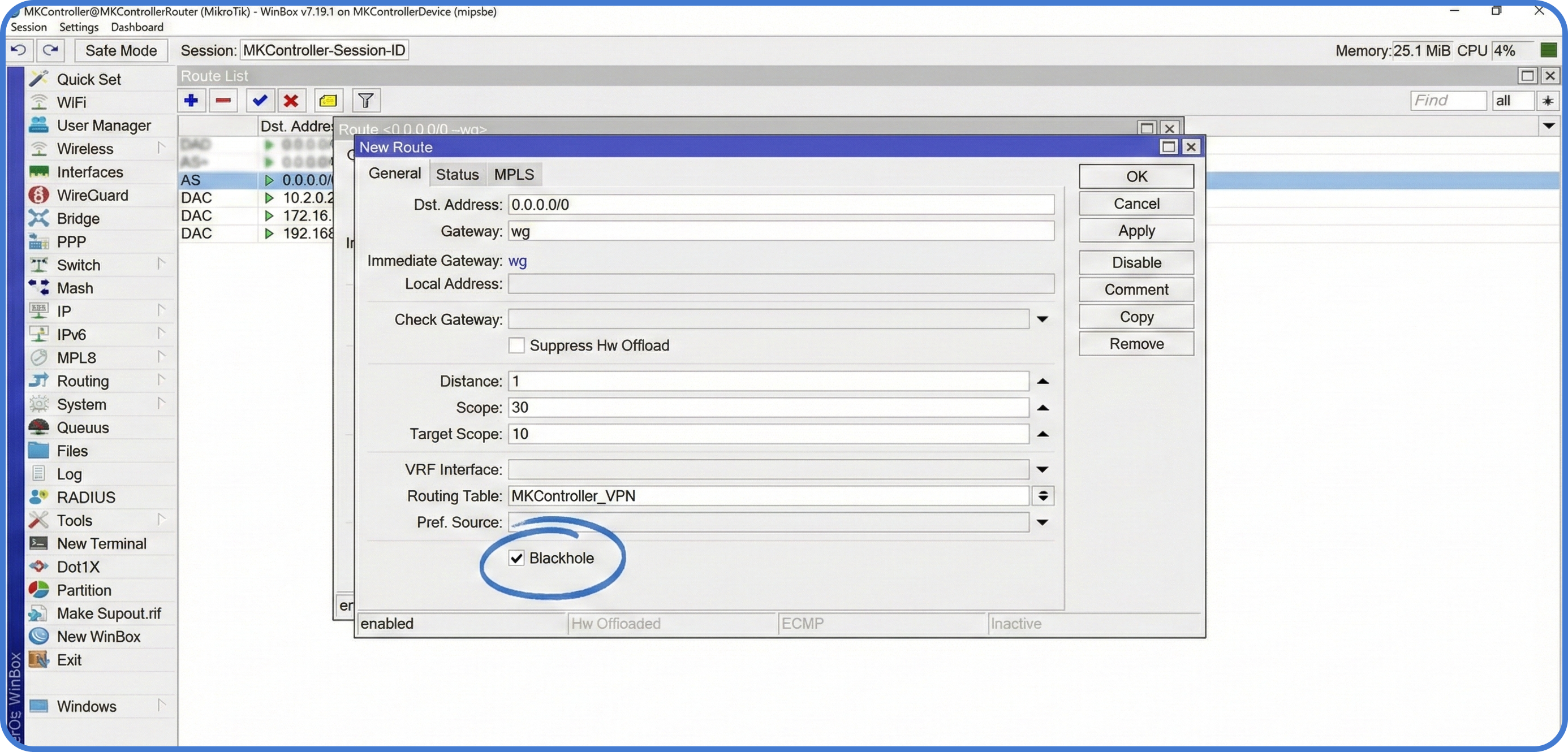Open WireGuard from the sidebar
The width and height of the screenshot is (1568, 752).
[x=93, y=195]
